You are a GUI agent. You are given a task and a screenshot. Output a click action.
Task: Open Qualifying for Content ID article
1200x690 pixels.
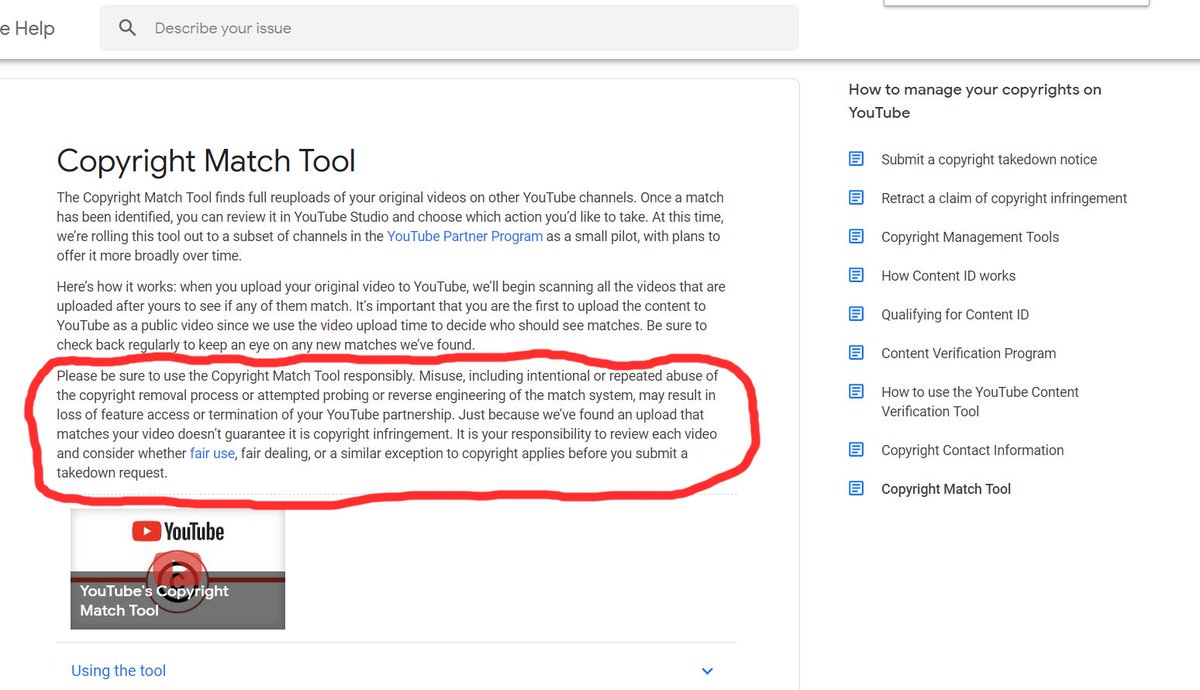[x=955, y=314]
